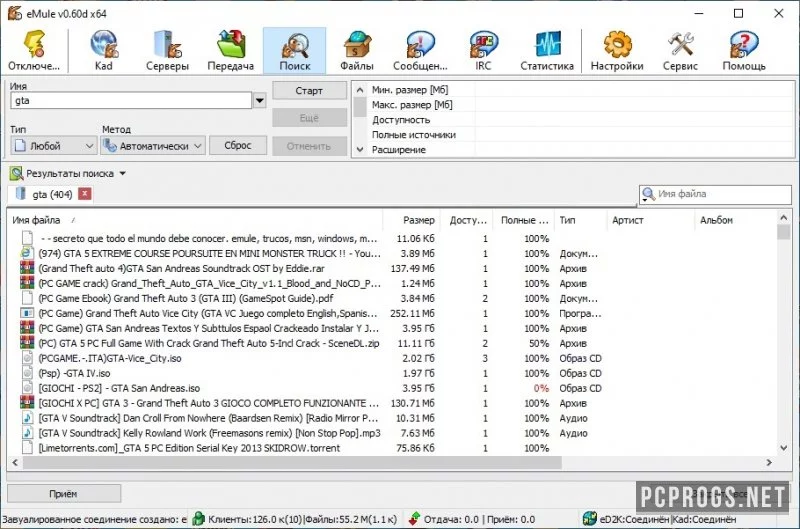This screenshot has width=800, height=529.
Task: Click the upload/download arrows icon in the status bar
Action: (414, 519)
